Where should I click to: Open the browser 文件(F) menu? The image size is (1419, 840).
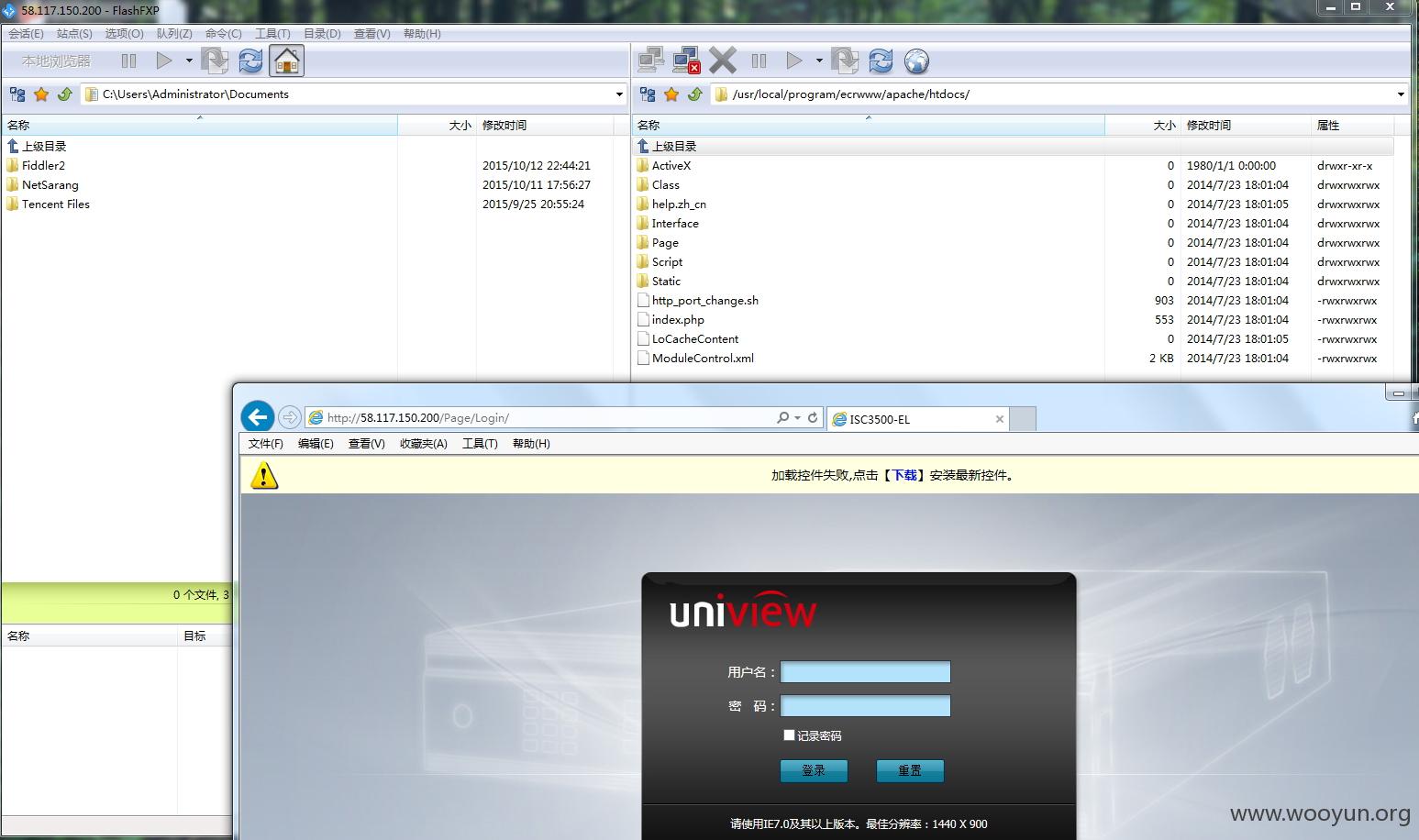(x=265, y=443)
